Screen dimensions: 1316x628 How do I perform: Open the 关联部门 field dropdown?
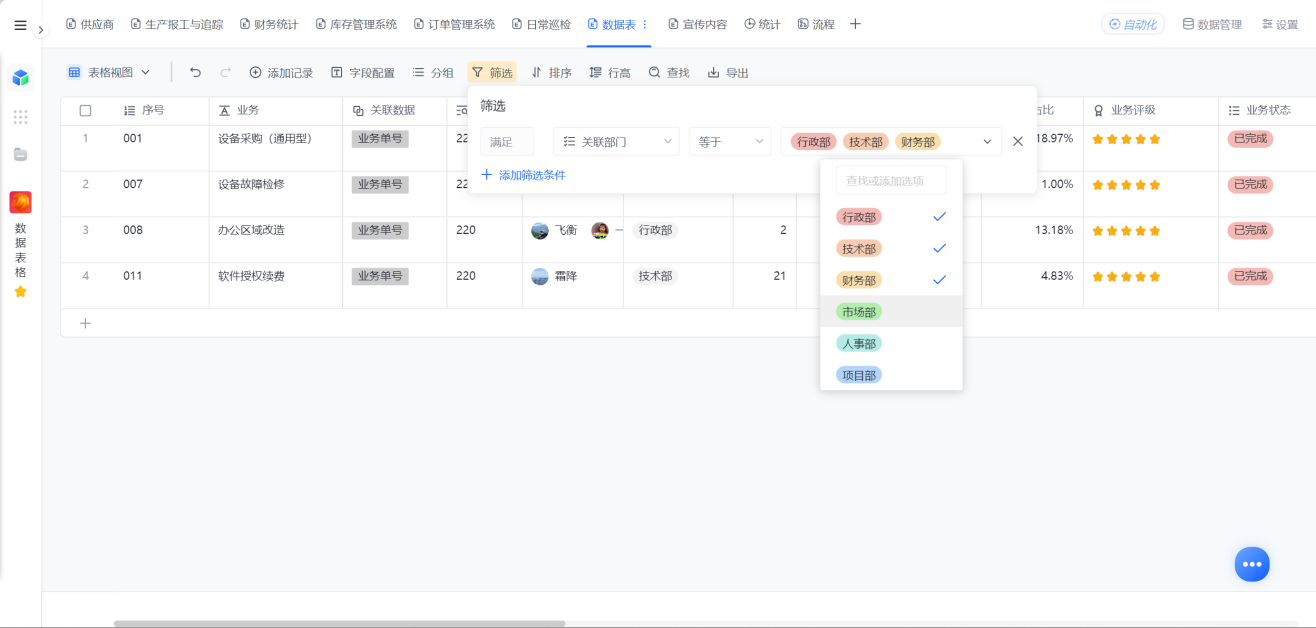[x=616, y=142]
